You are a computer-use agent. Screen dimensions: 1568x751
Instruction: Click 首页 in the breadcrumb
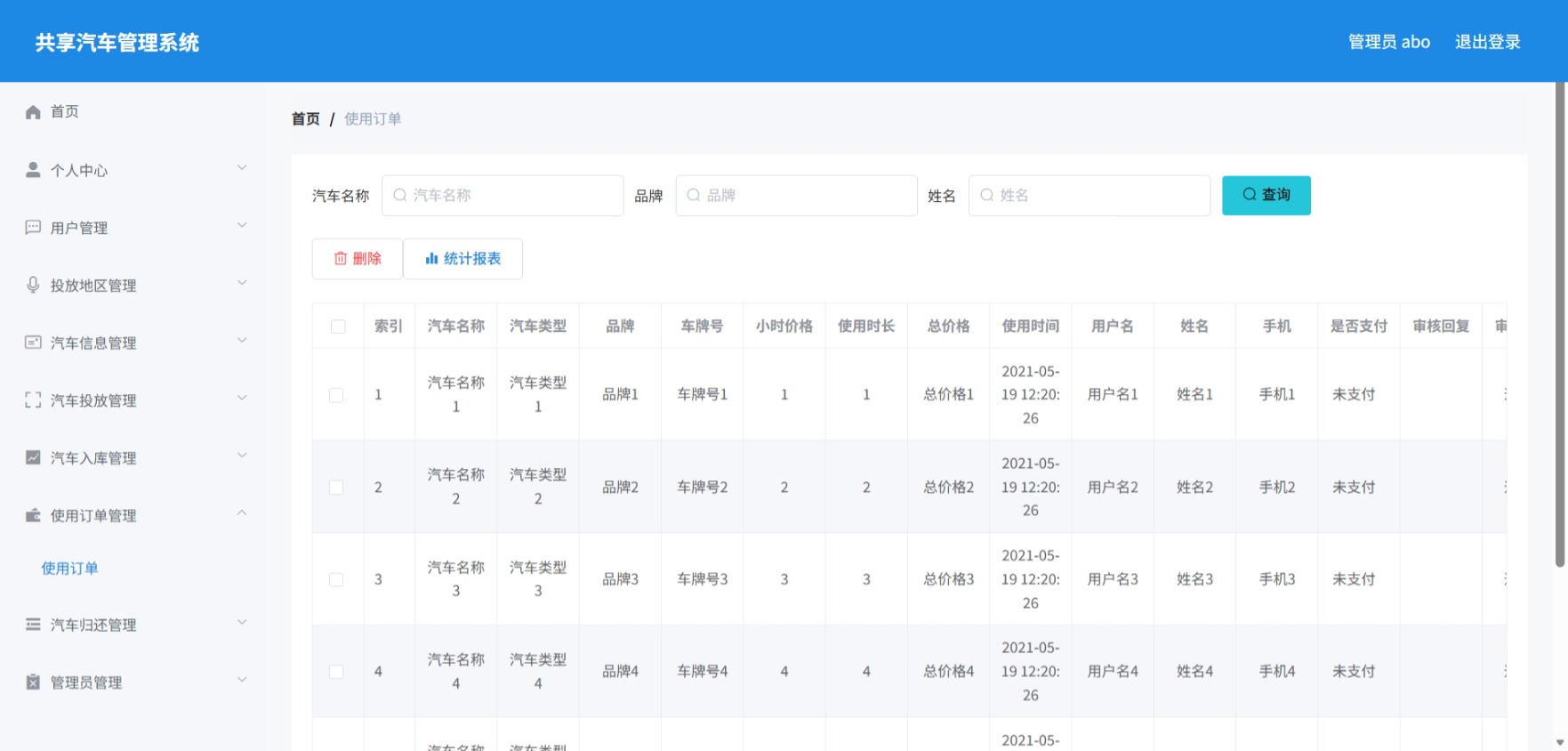tap(306, 119)
